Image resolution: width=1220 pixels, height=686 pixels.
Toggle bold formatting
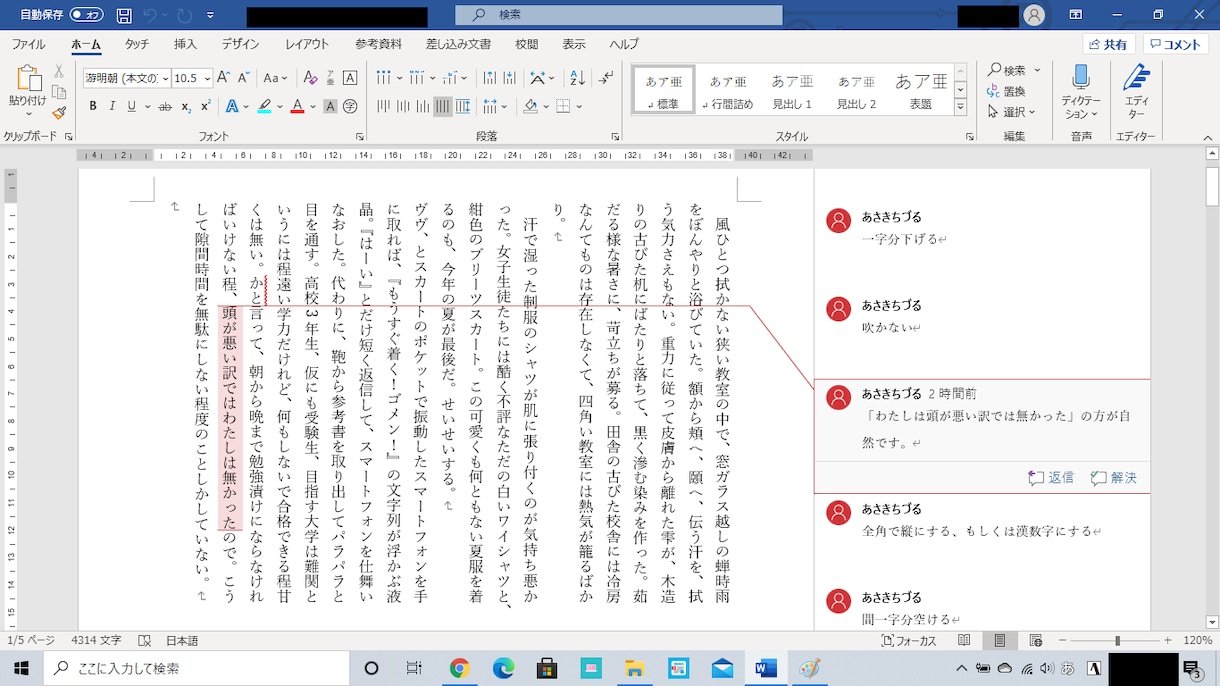(93, 106)
